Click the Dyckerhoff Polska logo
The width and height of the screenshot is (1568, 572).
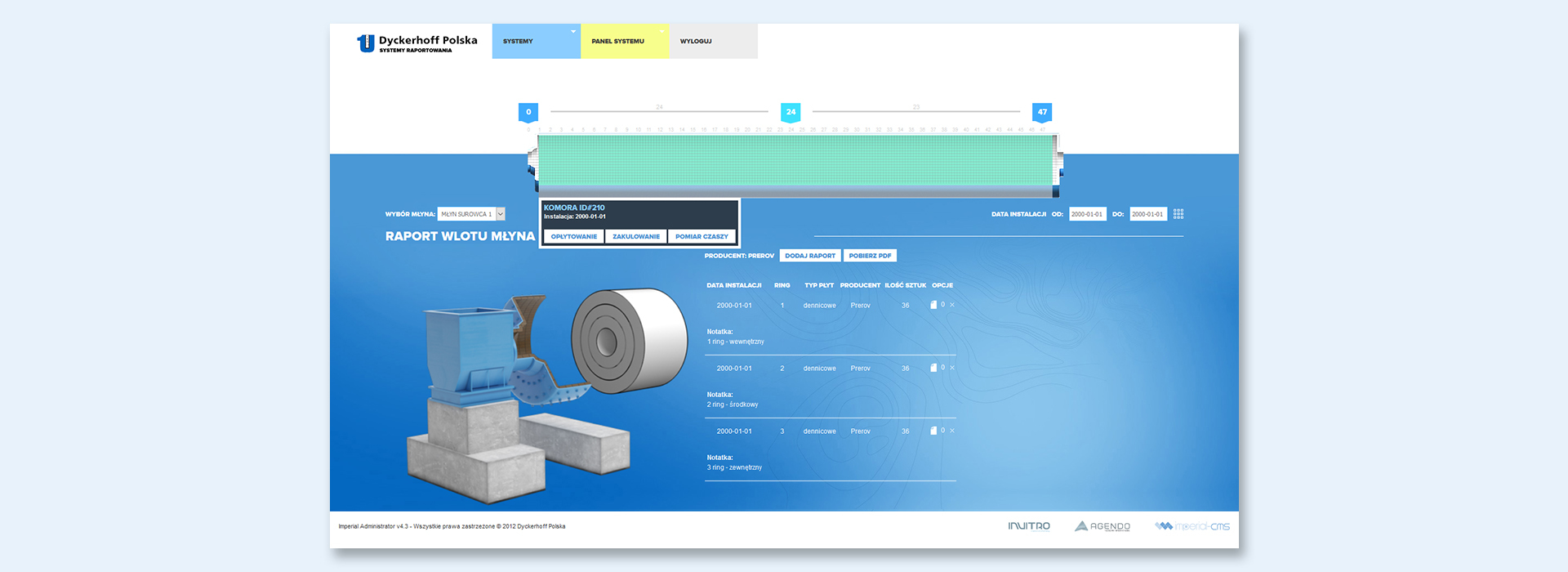pyautogui.click(x=416, y=43)
